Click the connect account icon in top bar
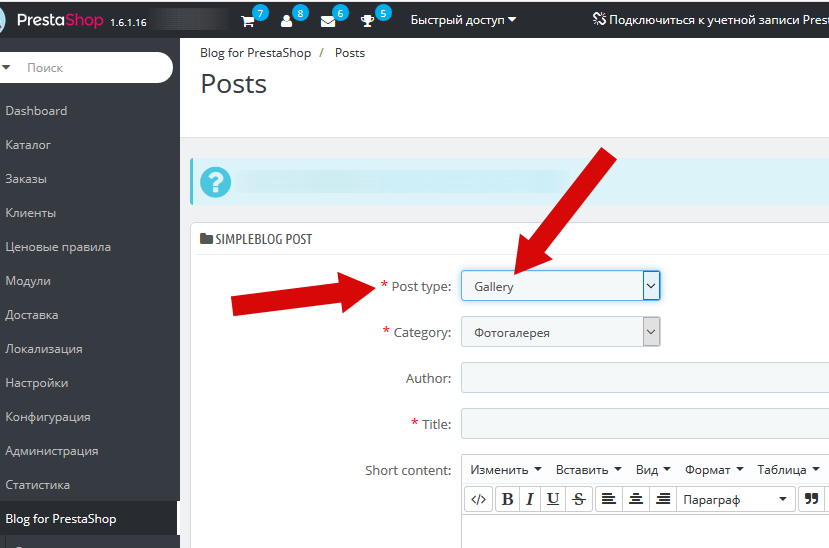Screen dimensions: 829x548 pyautogui.click(x=599, y=20)
